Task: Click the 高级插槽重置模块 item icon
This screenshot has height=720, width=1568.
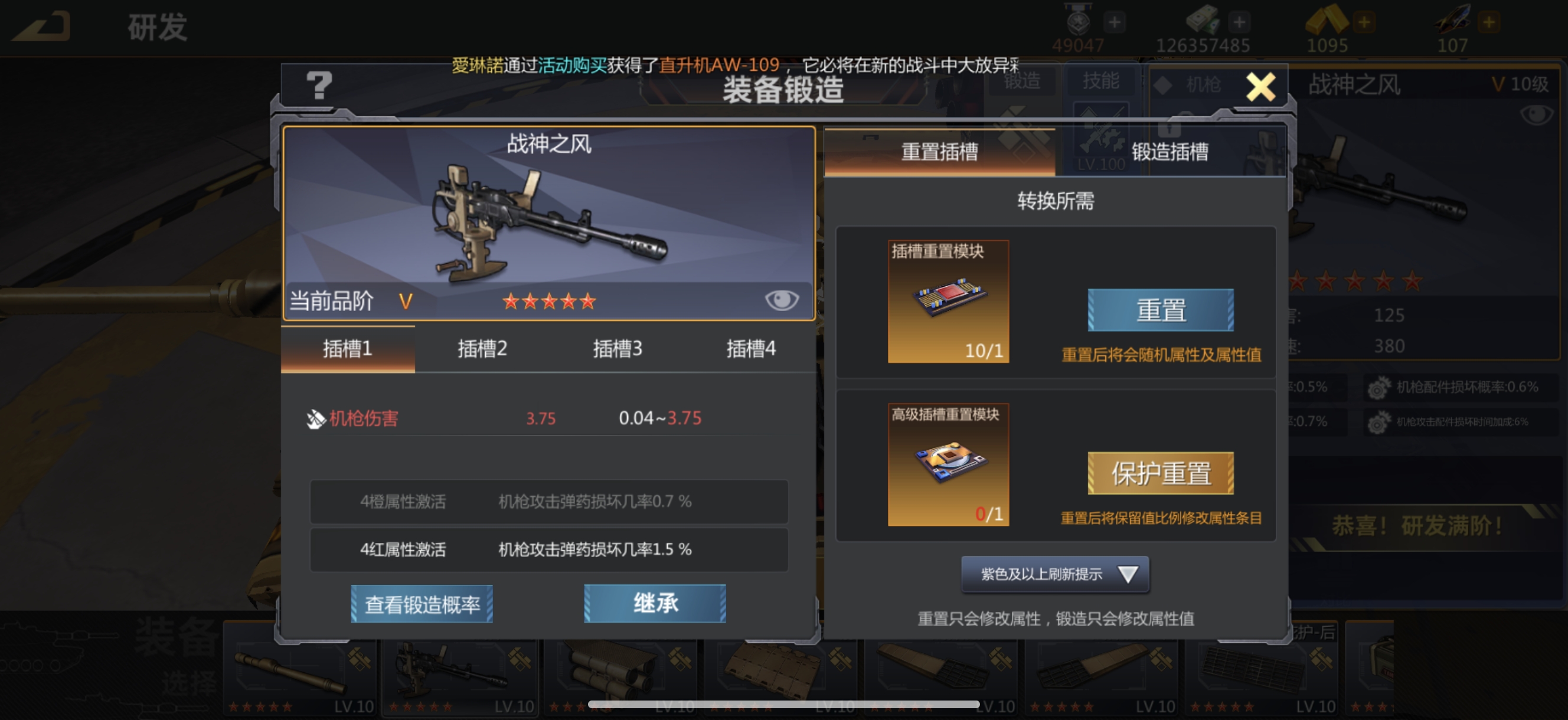Action: click(x=948, y=464)
